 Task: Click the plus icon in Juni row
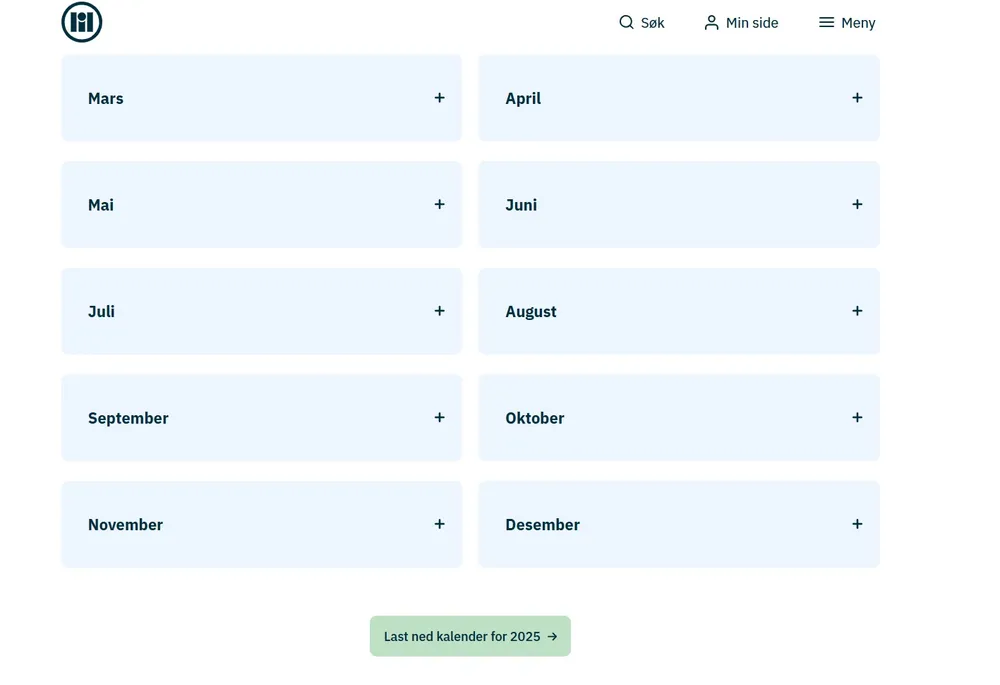tap(857, 204)
